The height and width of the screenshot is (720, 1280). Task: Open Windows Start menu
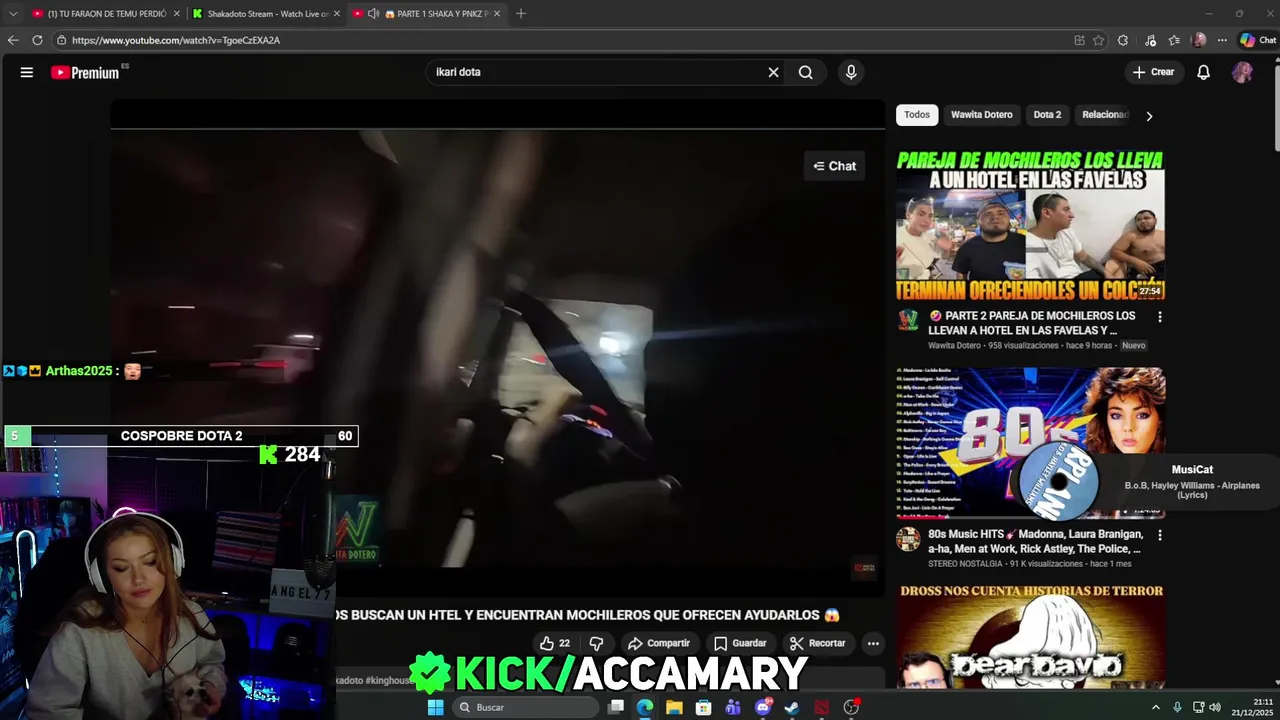tap(436, 707)
